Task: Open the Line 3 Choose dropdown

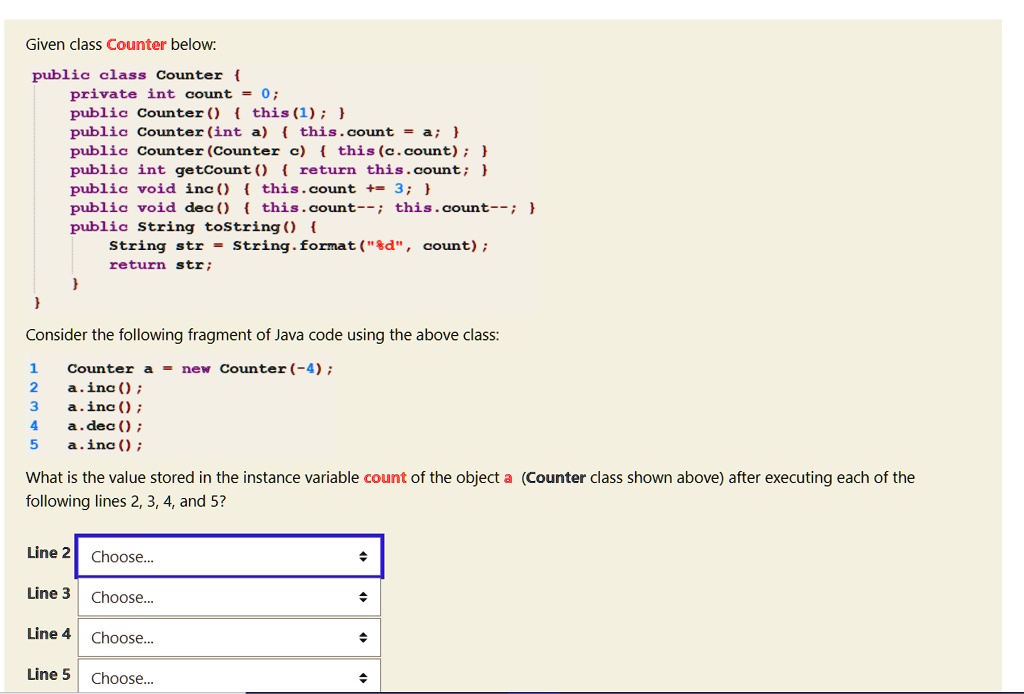Action: [x=229, y=597]
